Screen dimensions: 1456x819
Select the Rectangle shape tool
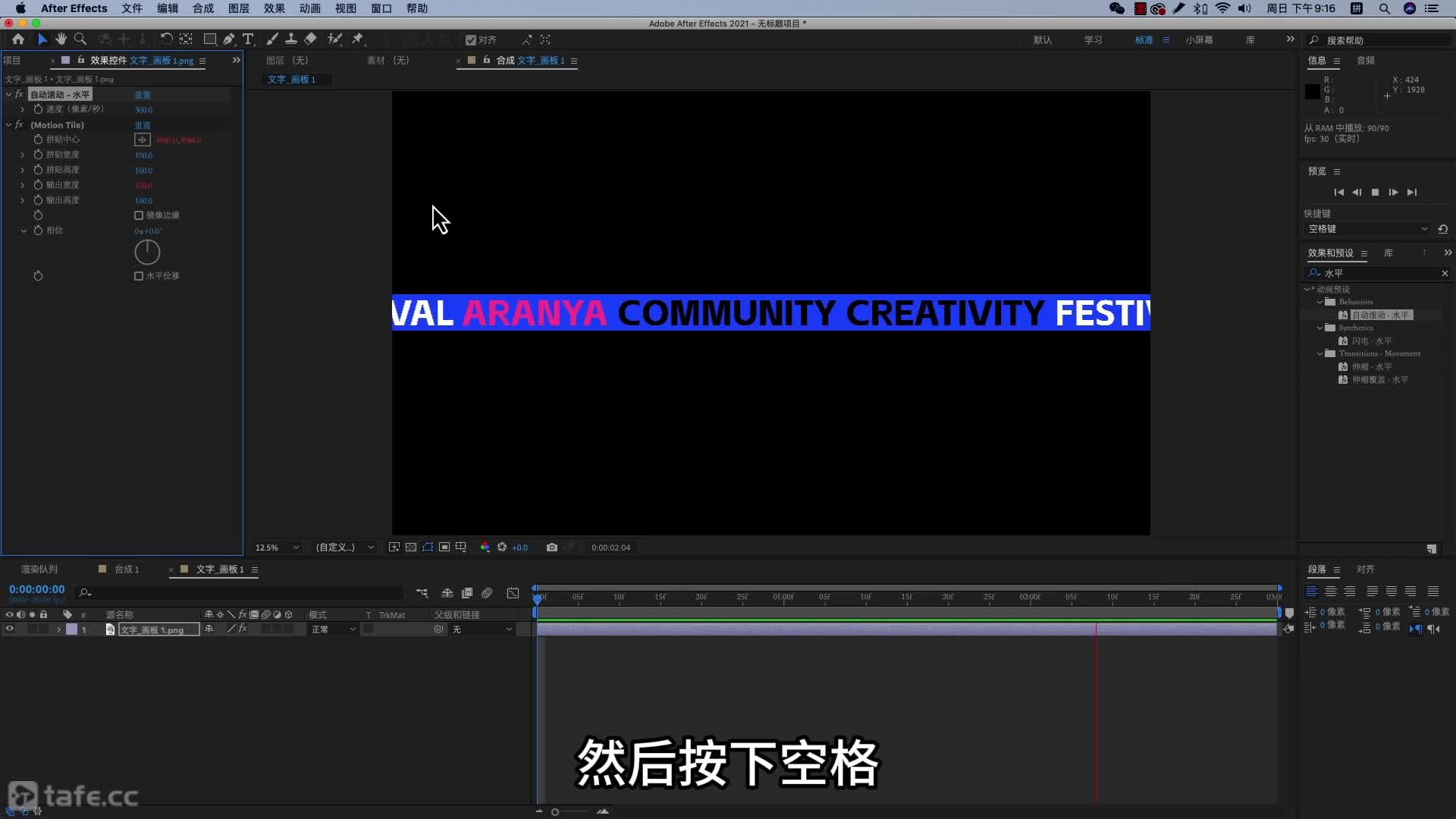click(210, 39)
